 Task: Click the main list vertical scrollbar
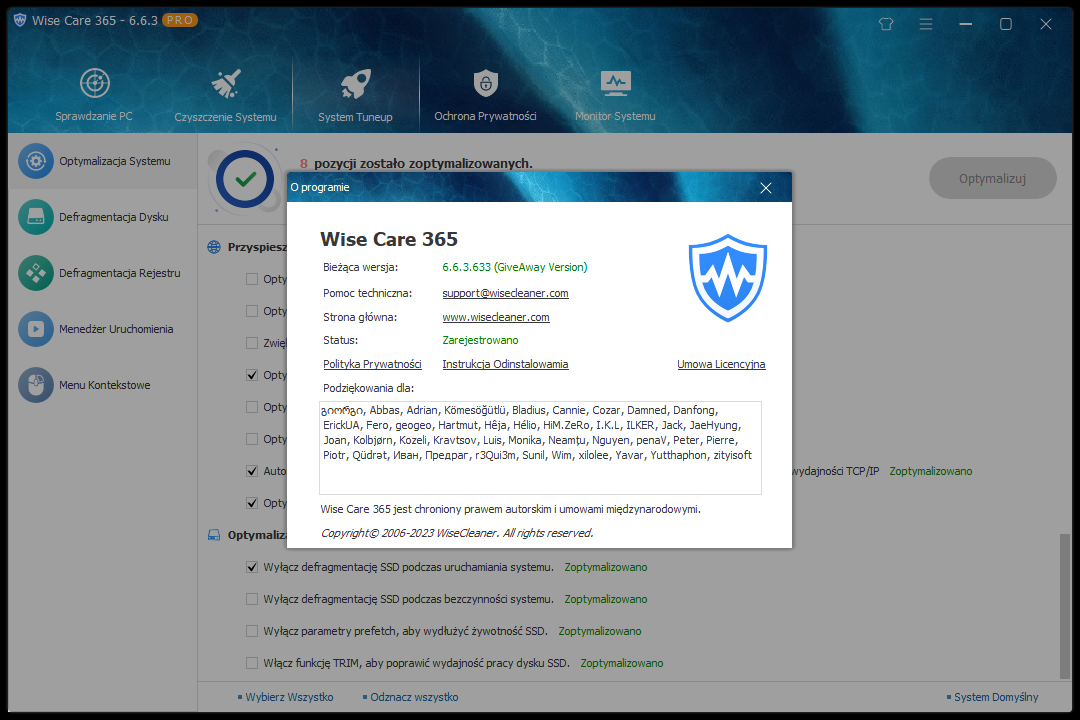click(1065, 606)
